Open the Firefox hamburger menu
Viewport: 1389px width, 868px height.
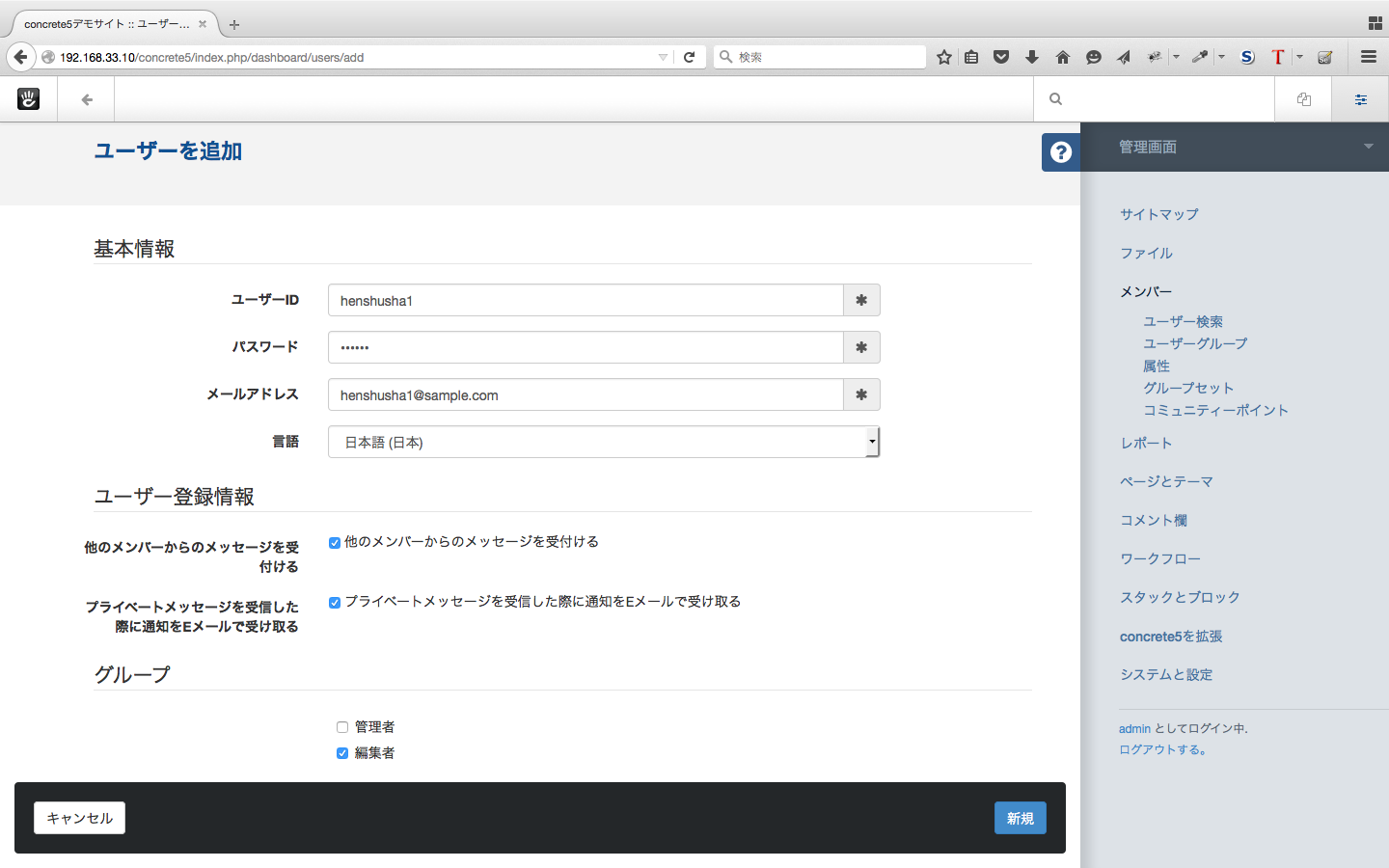(1368, 56)
